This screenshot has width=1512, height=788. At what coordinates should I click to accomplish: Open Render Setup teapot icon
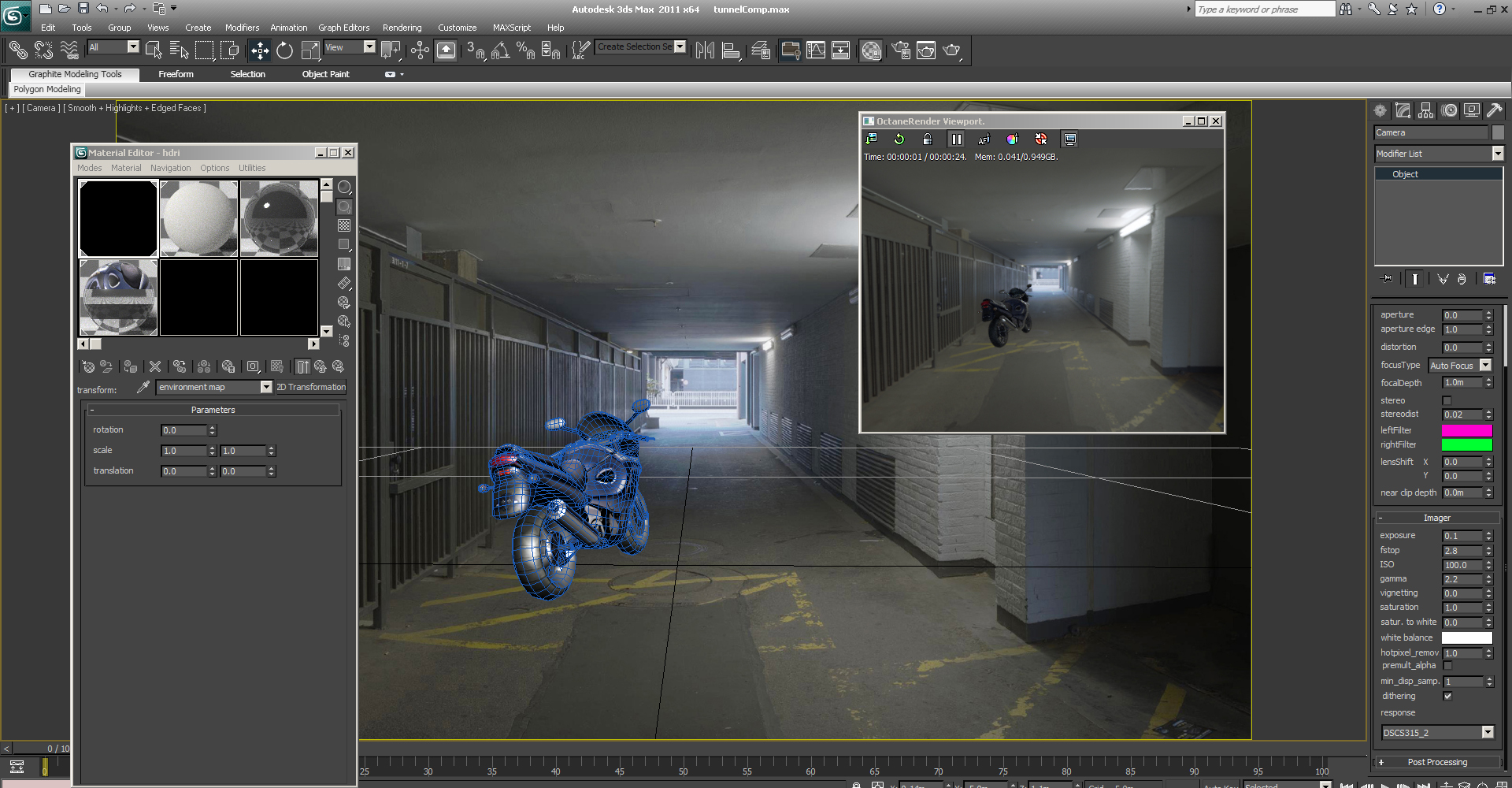pyautogui.click(x=901, y=50)
